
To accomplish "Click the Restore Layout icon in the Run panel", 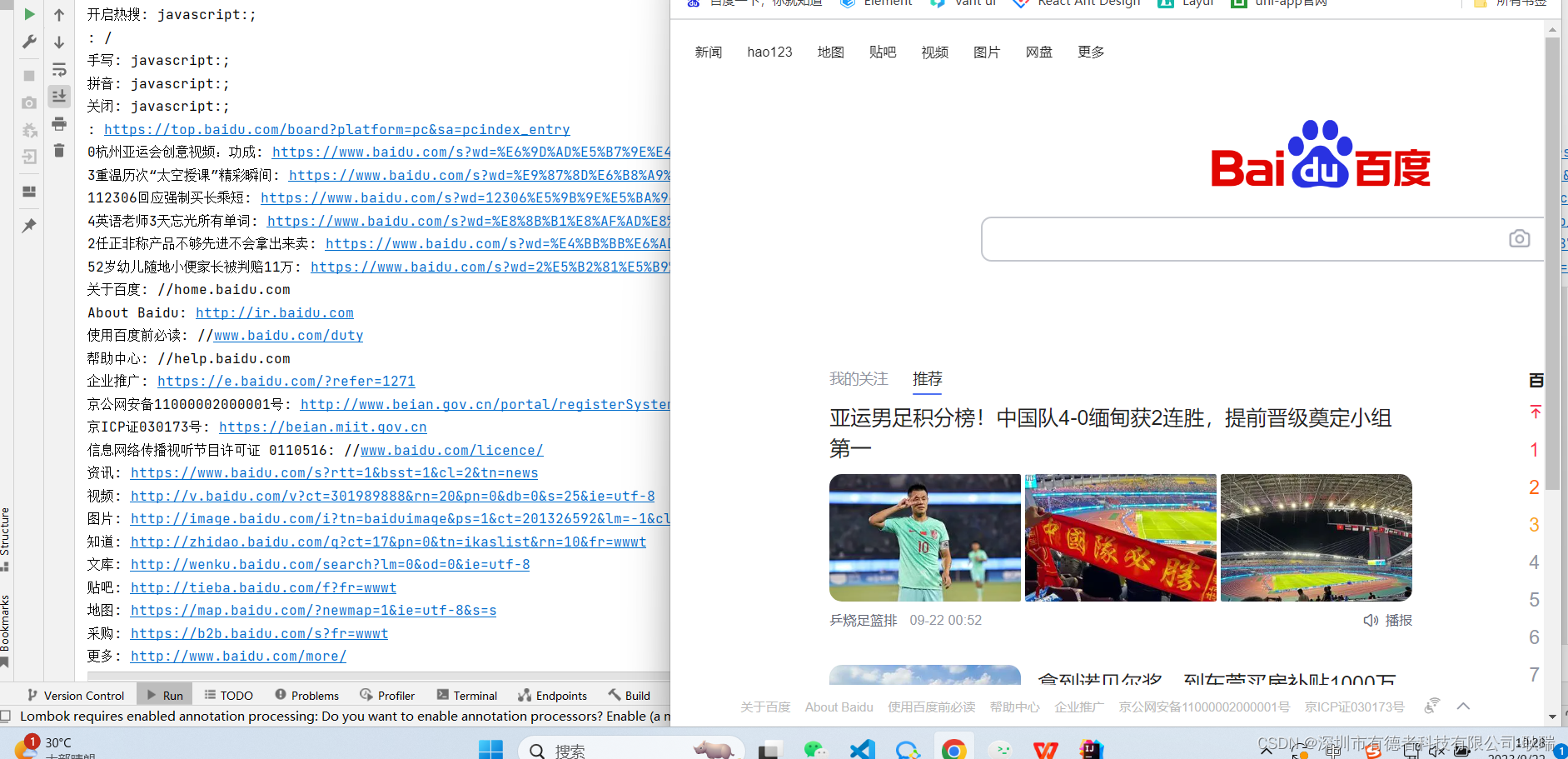I will tap(29, 192).
